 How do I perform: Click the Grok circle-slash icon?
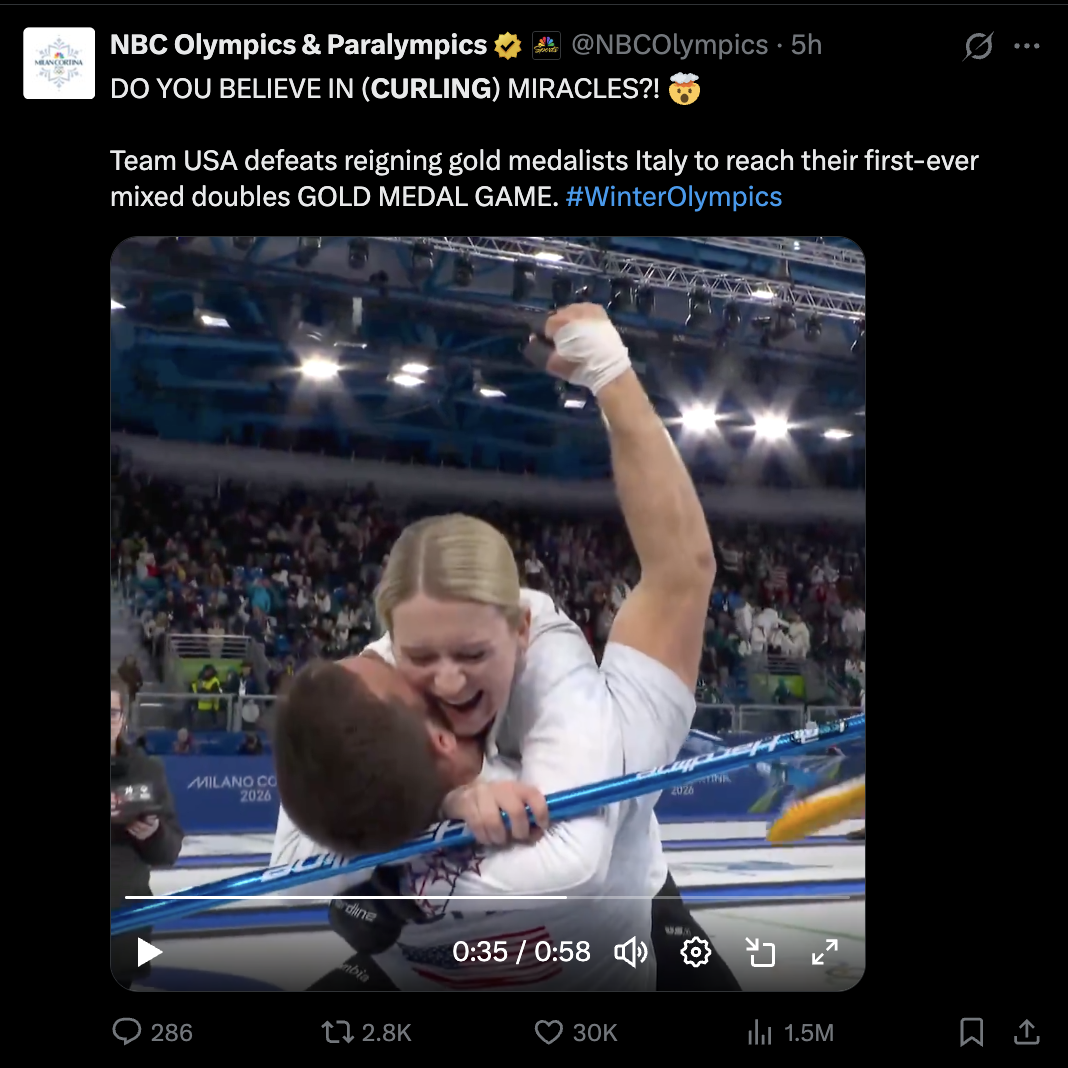978,46
